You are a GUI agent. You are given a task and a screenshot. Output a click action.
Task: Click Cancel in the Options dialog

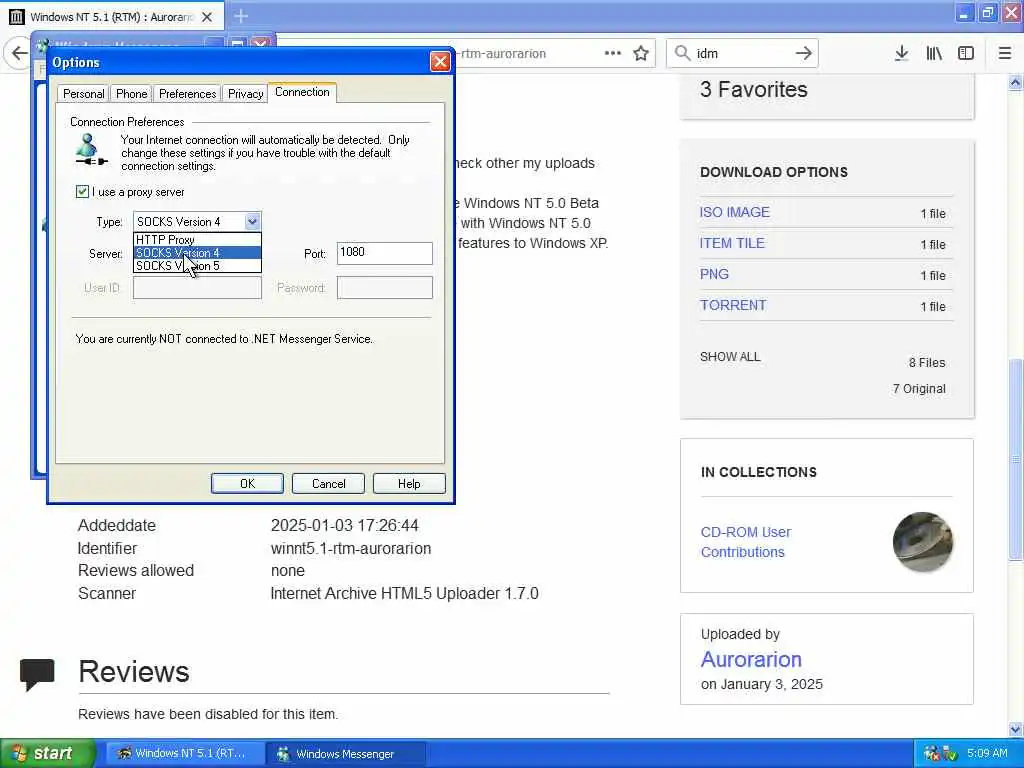(328, 483)
